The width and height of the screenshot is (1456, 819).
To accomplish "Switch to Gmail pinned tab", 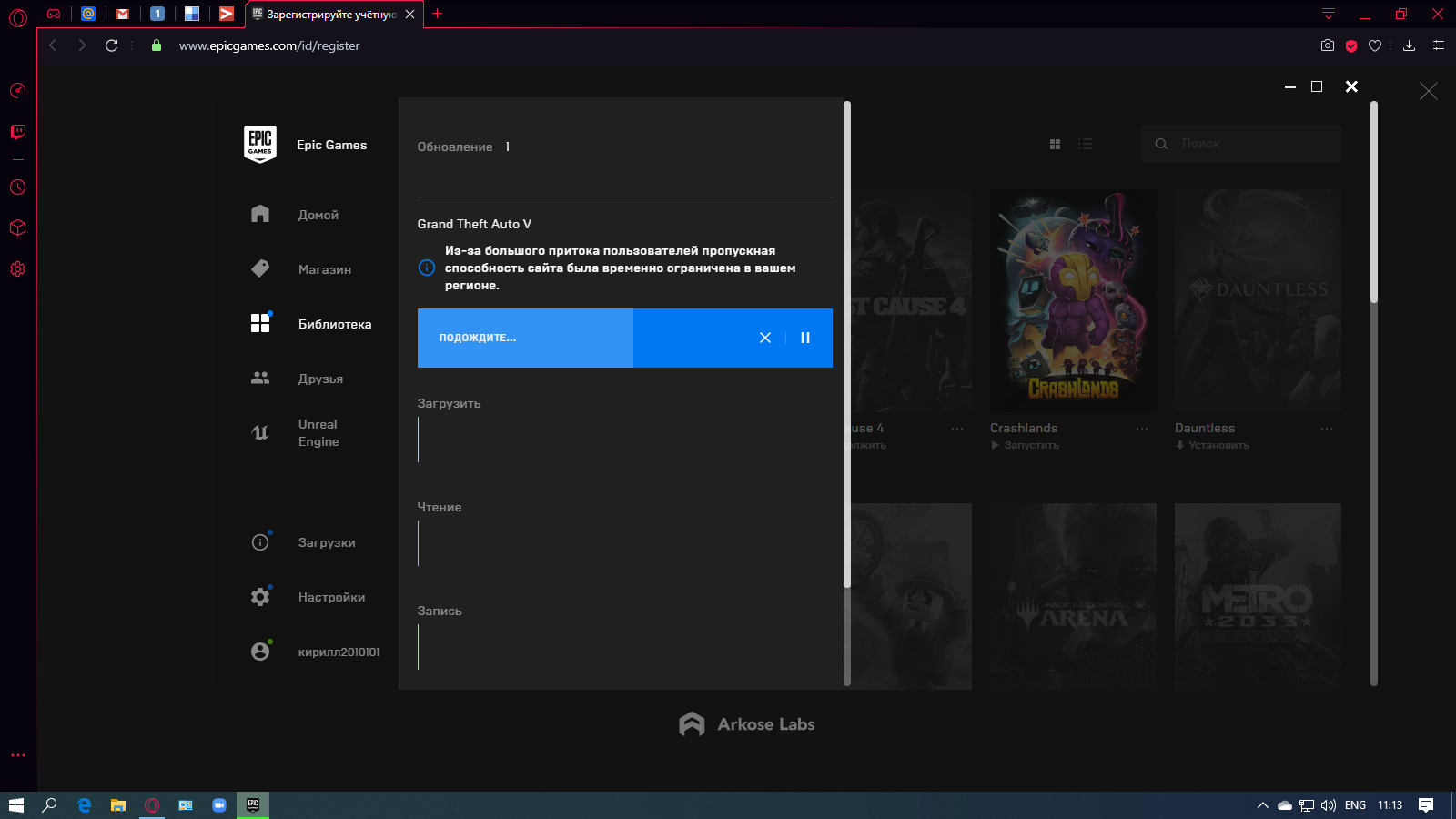I will tap(123, 14).
